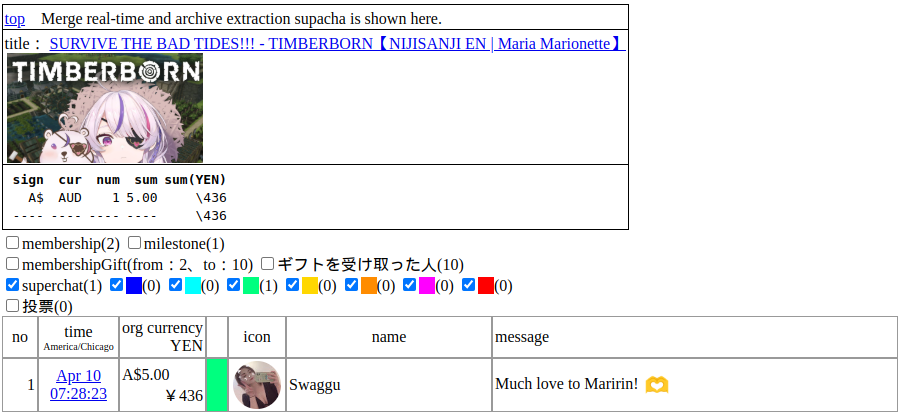This screenshot has width=901, height=417.
Task: Click the blue color swatch
Action: click(134, 285)
